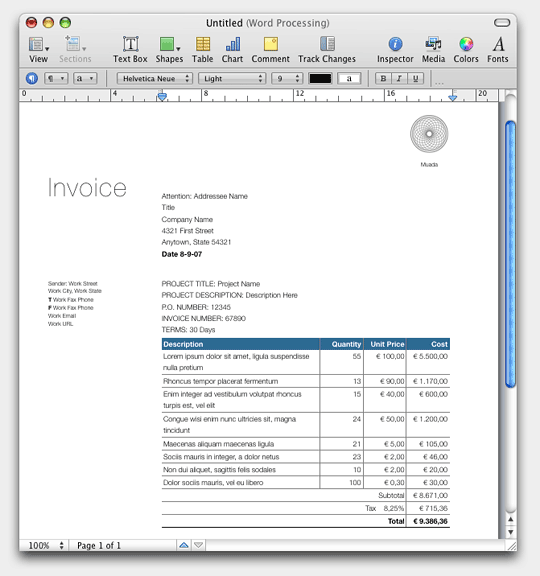Click the window resize grip corner
Viewport: 540px width, 576px height.
(511, 546)
